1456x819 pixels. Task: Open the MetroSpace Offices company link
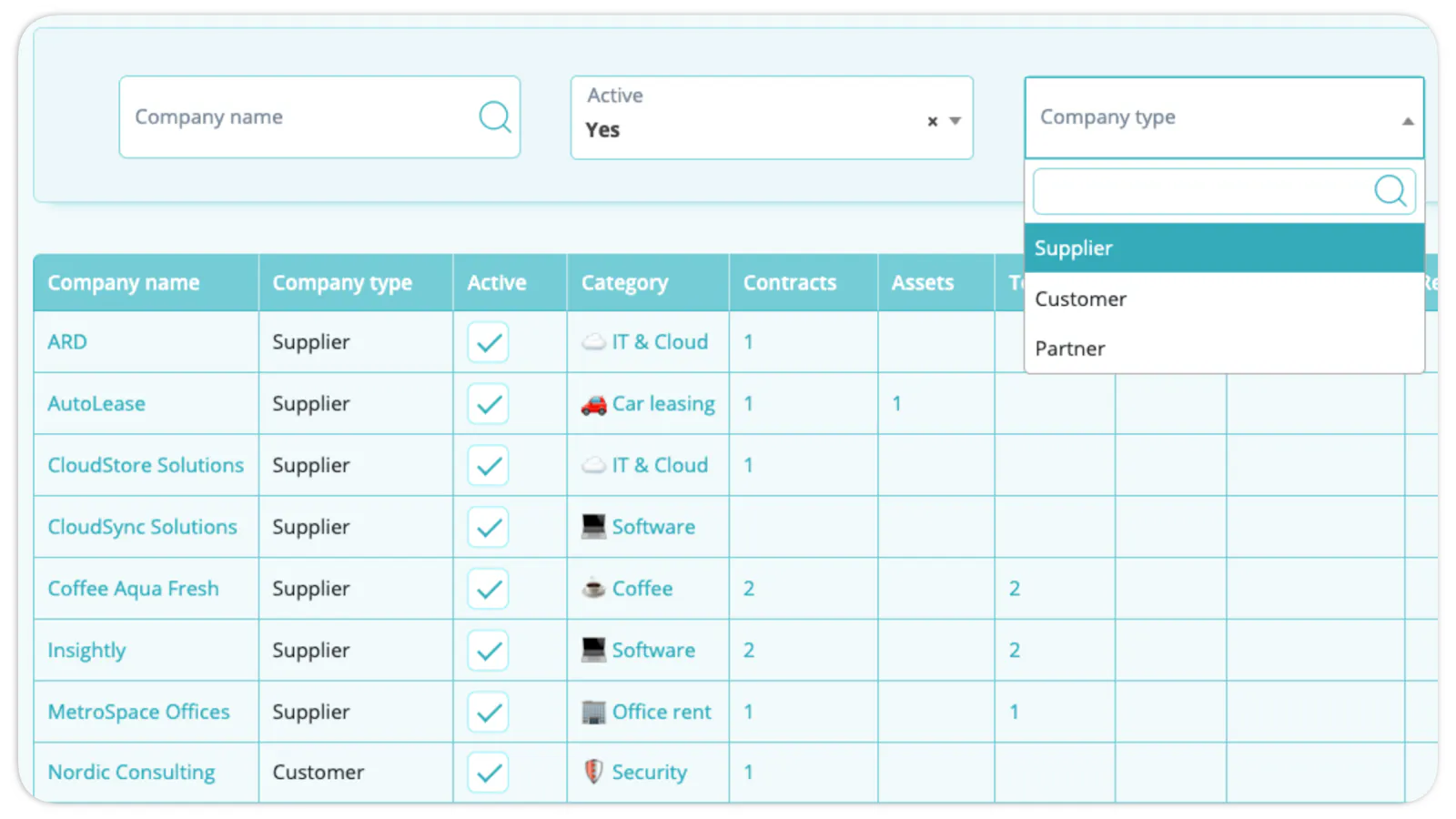138,713
